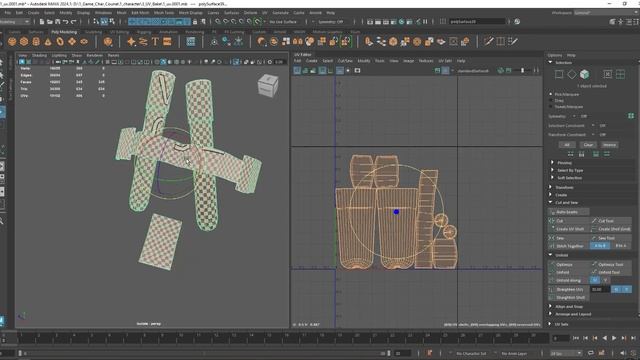640x360 pixels.
Task: Click the polySurface name field in status line
Action: pyautogui.click(x=477, y=21)
